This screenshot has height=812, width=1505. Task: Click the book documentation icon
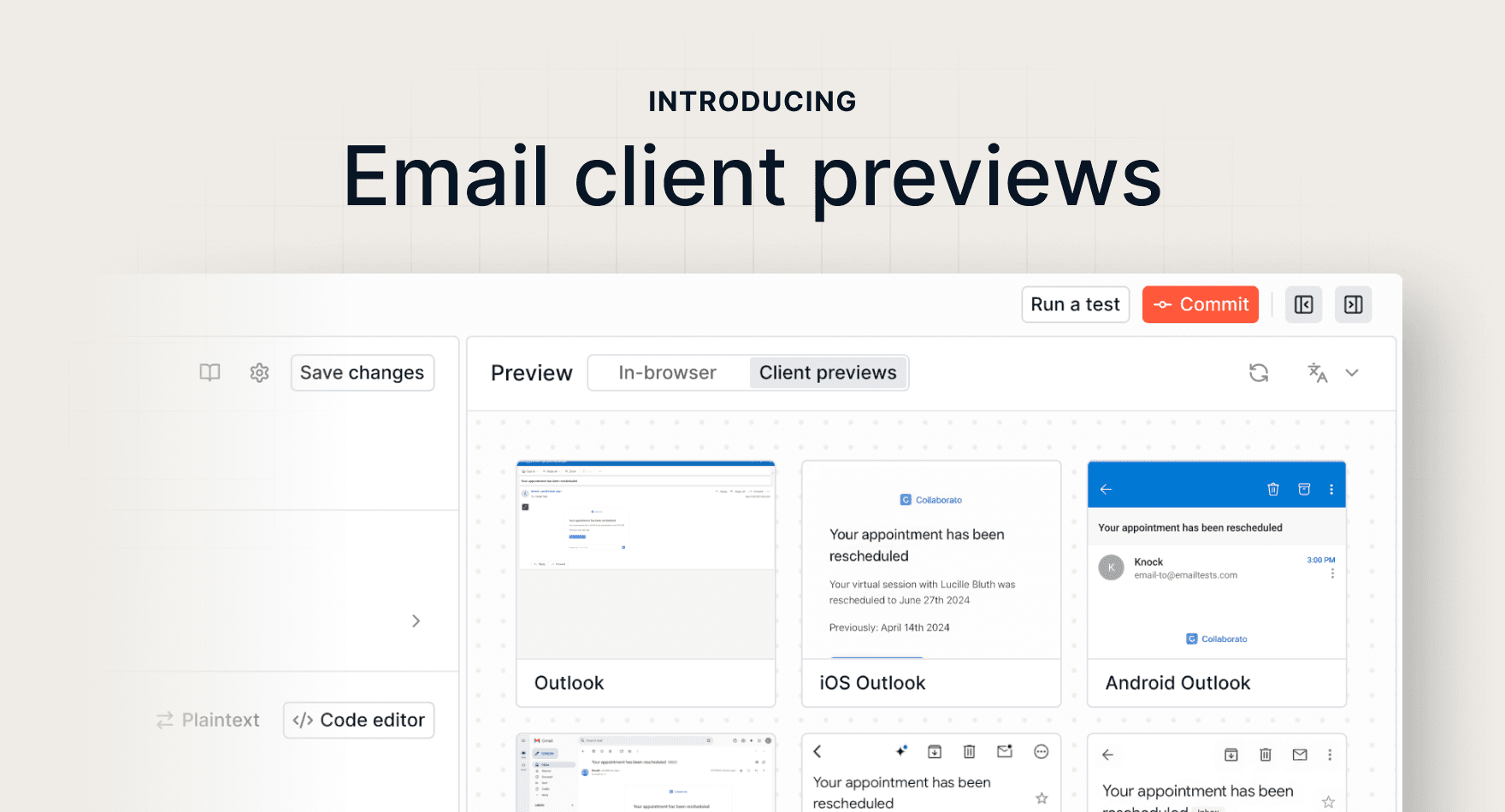pyautogui.click(x=210, y=373)
